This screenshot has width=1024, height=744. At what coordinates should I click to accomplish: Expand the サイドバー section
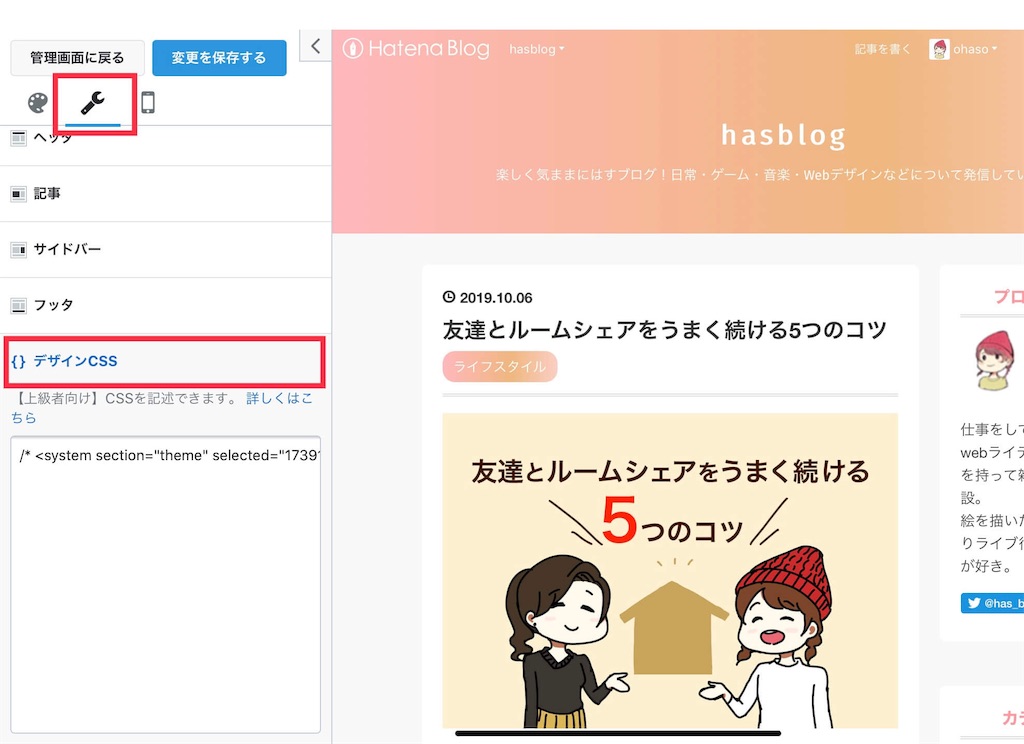(165, 250)
